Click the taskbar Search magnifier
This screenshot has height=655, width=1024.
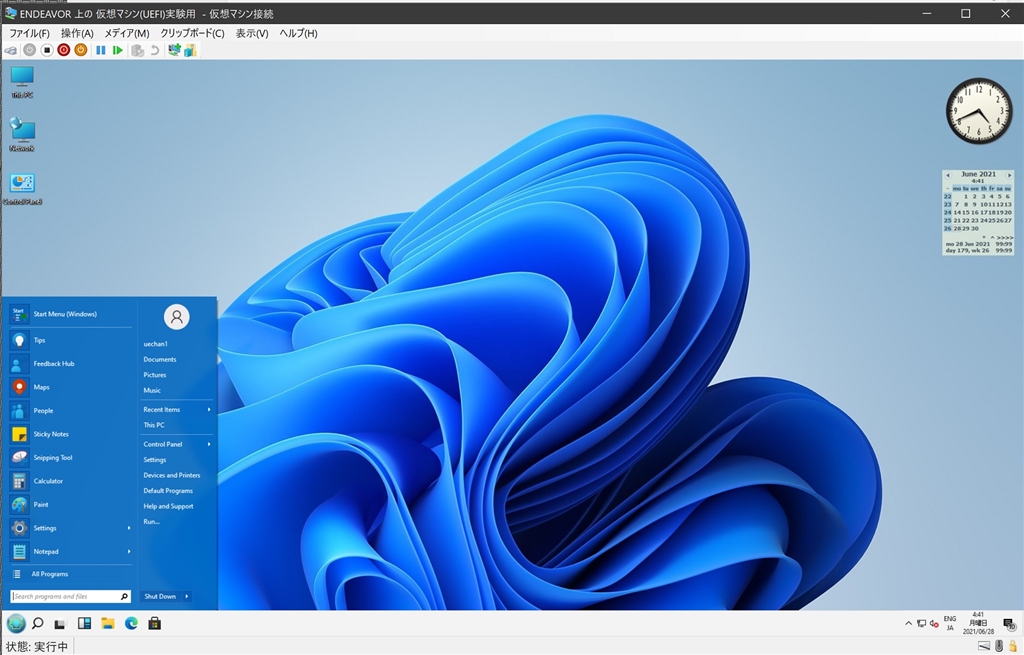coord(38,624)
